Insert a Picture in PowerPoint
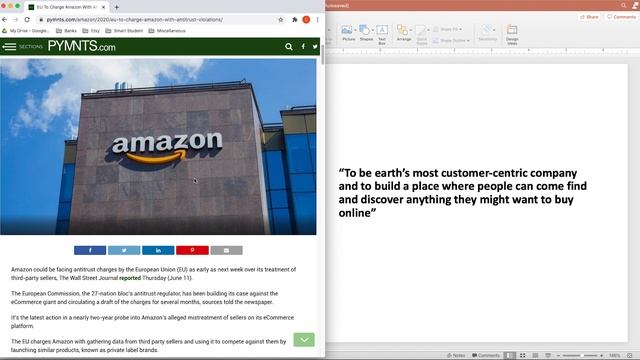 click(x=347, y=33)
